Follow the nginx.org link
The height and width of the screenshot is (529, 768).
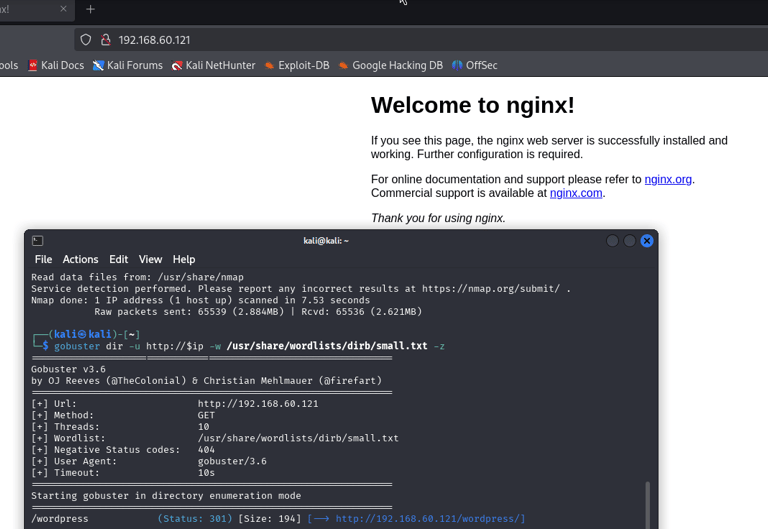pyautogui.click(x=668, y=179)
